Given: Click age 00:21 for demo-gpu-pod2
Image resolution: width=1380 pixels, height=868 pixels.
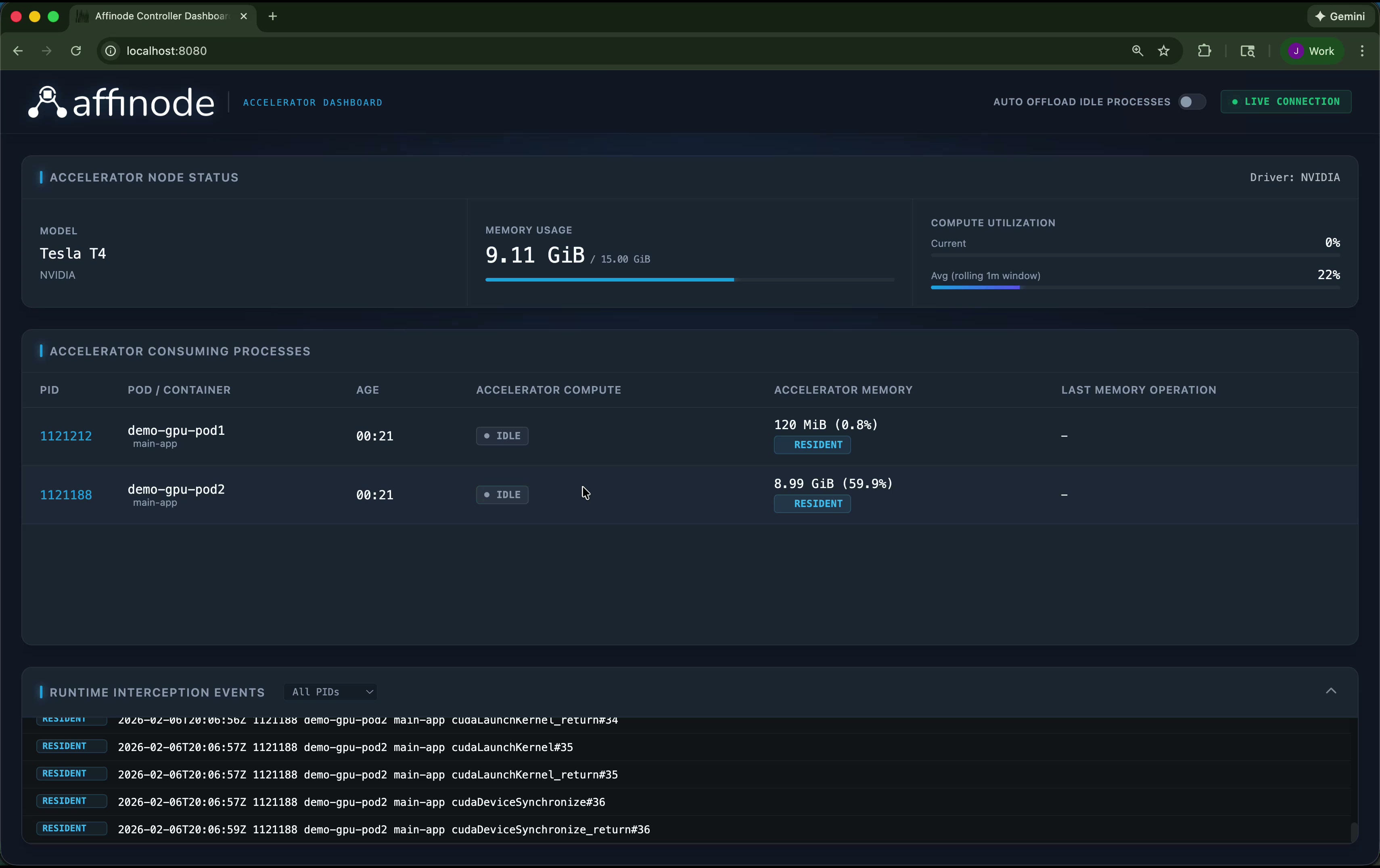Looking at the screenshot, I should click(x=374, y=495).
